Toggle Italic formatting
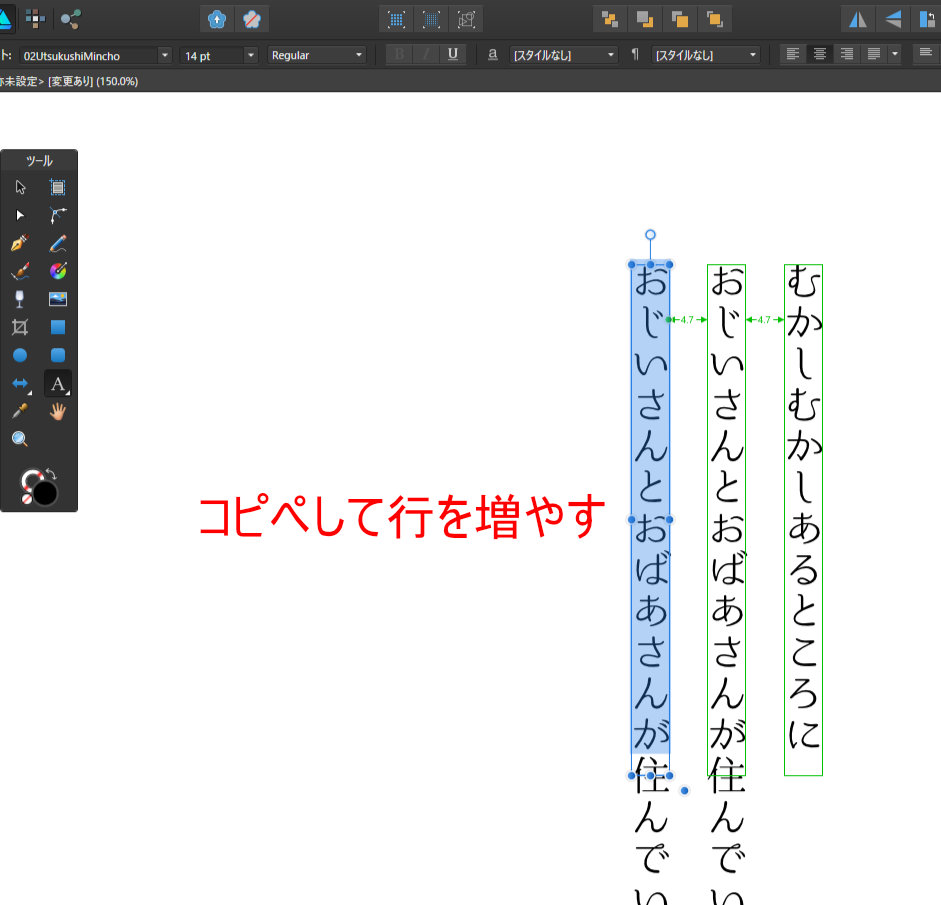Image resolution: width=941 pixels, height=905 pixels. pyautogui.click(x=426, y=55)
